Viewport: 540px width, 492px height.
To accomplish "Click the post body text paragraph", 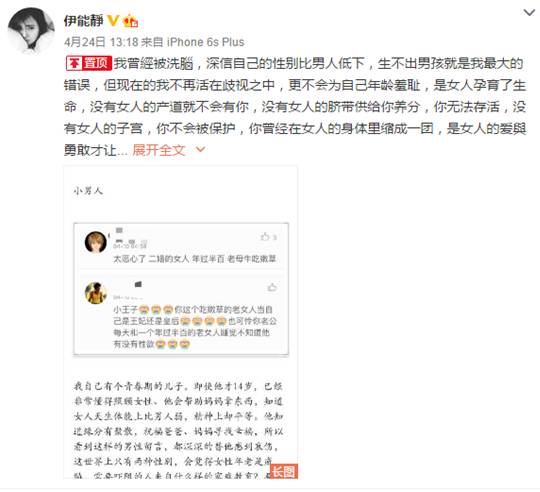I will click(x=295, y=107).
